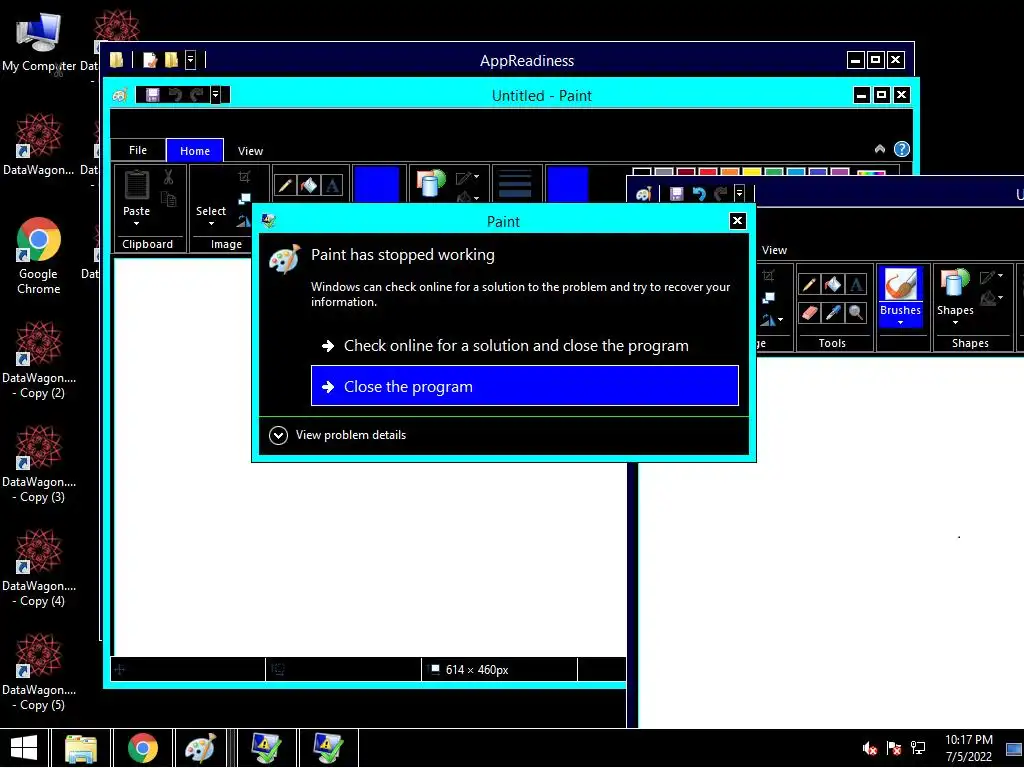Select Pencil tool in cyan Paint window
This screenshot has width=1024, height=768.
285,185
